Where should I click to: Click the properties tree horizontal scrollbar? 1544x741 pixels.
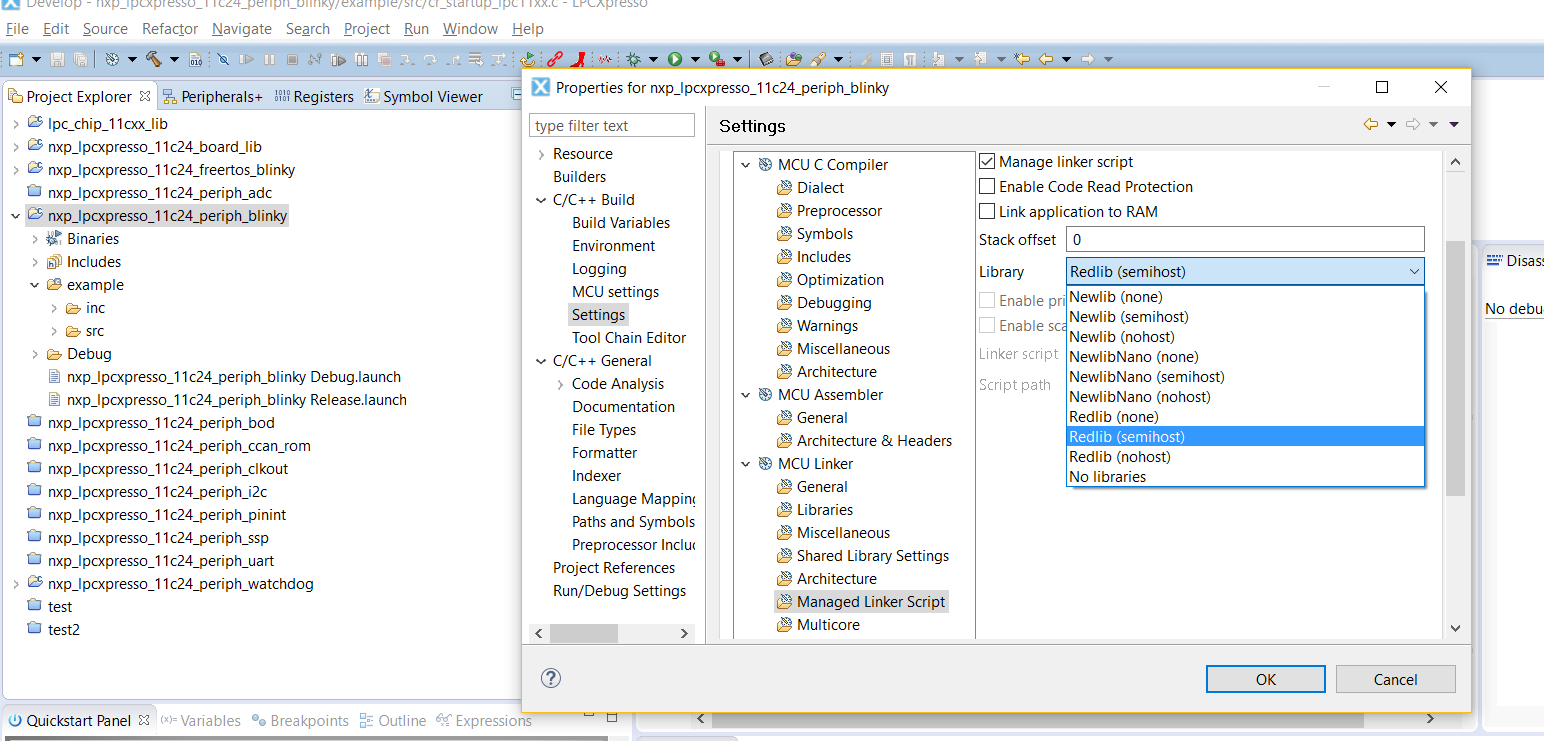pos(582,633)
